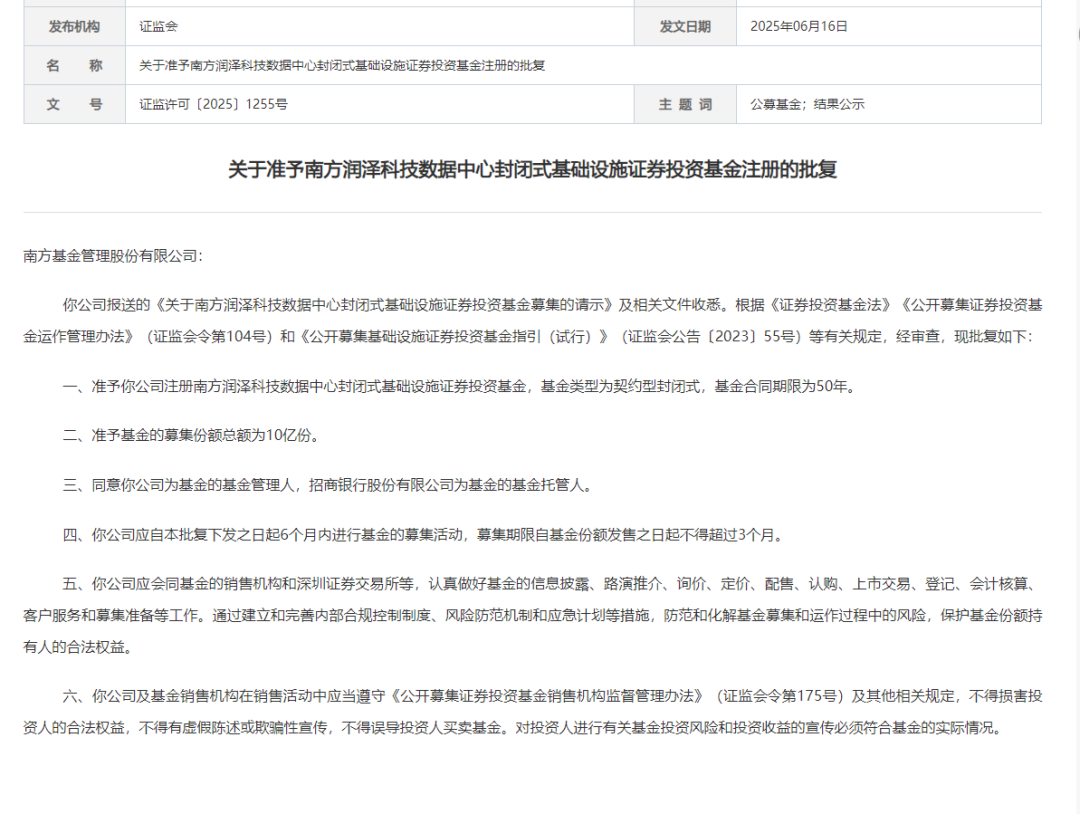The image size is (1080, 814).
Task: Click the document name in the table row
Action: (x=342, y=66)
